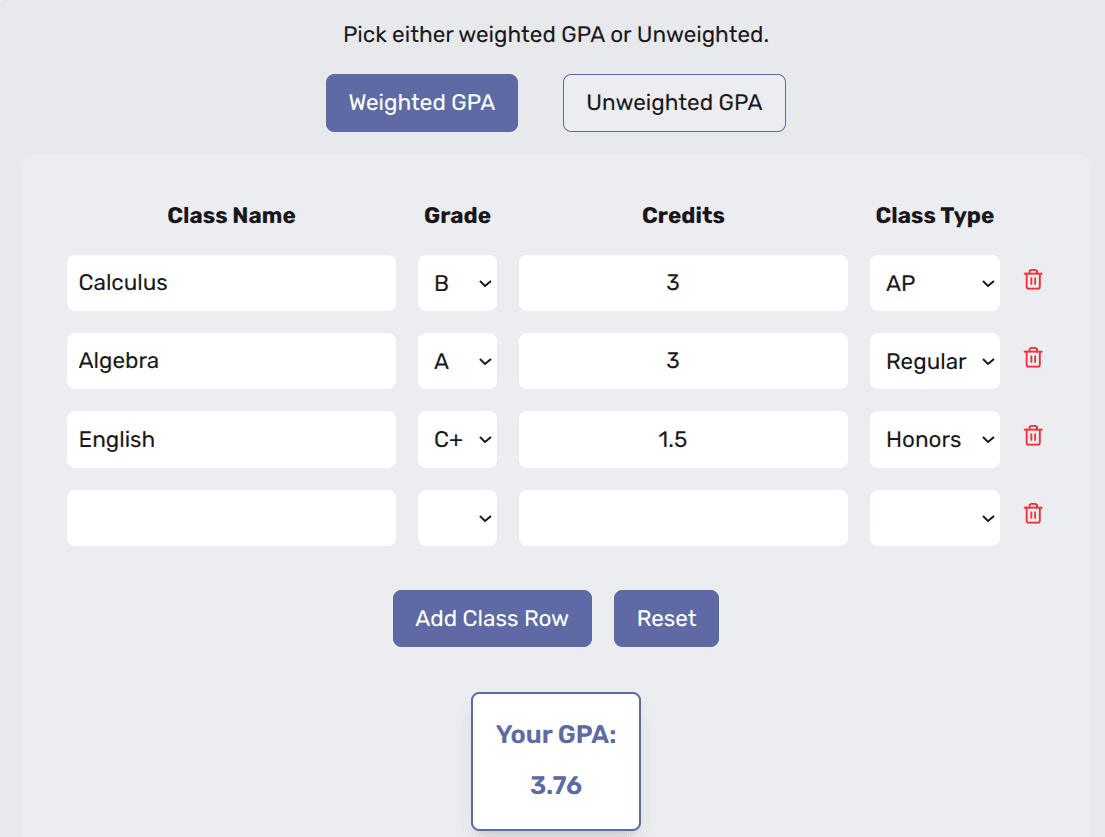Reset the GPA calculator
Screen dimensions: 1105x837
666,618
